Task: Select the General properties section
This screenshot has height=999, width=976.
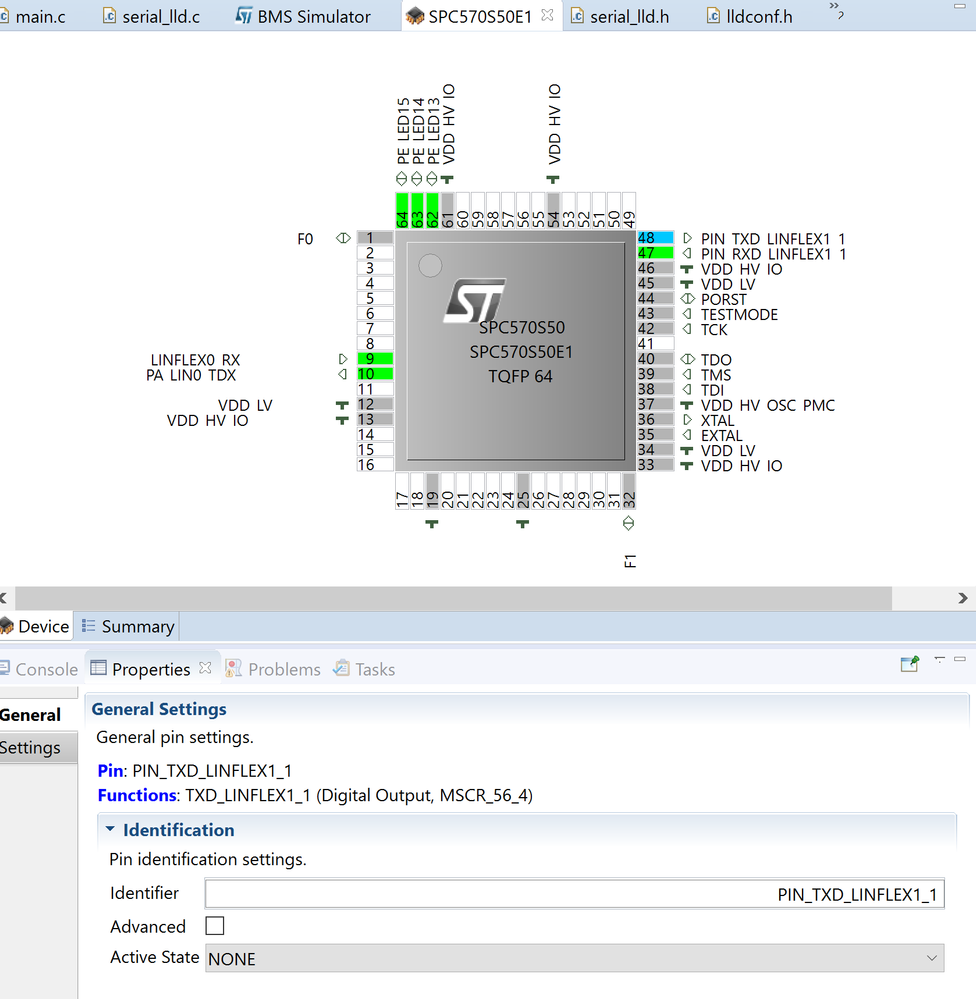Action: (38, 715)
